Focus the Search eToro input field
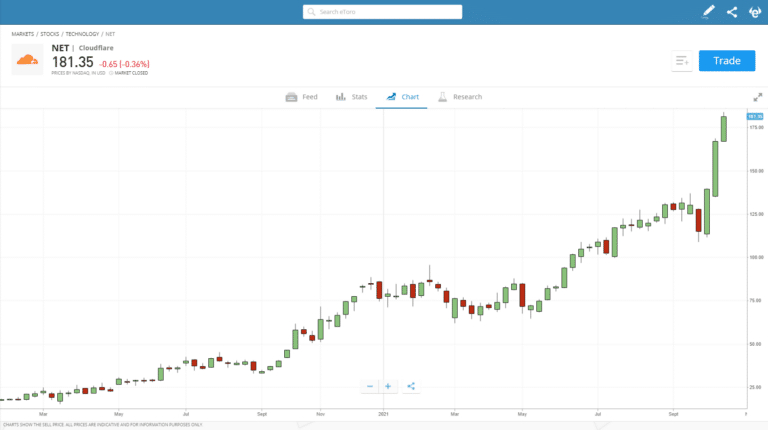 coord(382,12)
